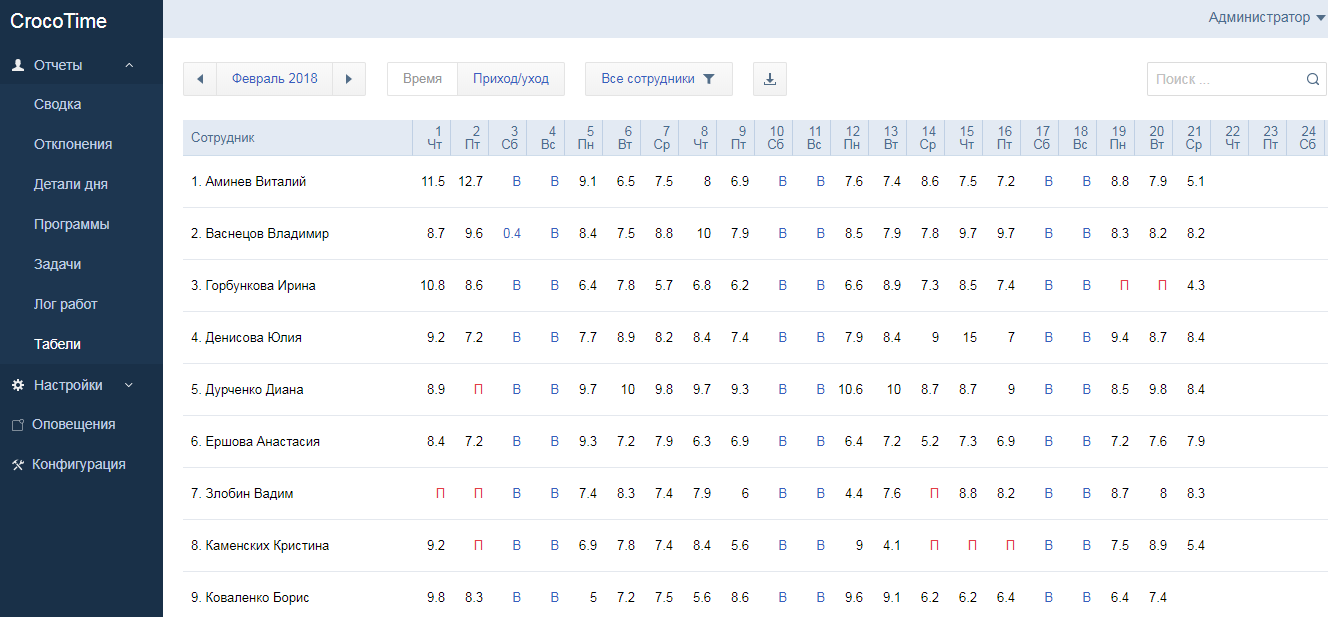Open the Администратор user menu
Screen dimensions: 1328x617
click(1266, 17)
